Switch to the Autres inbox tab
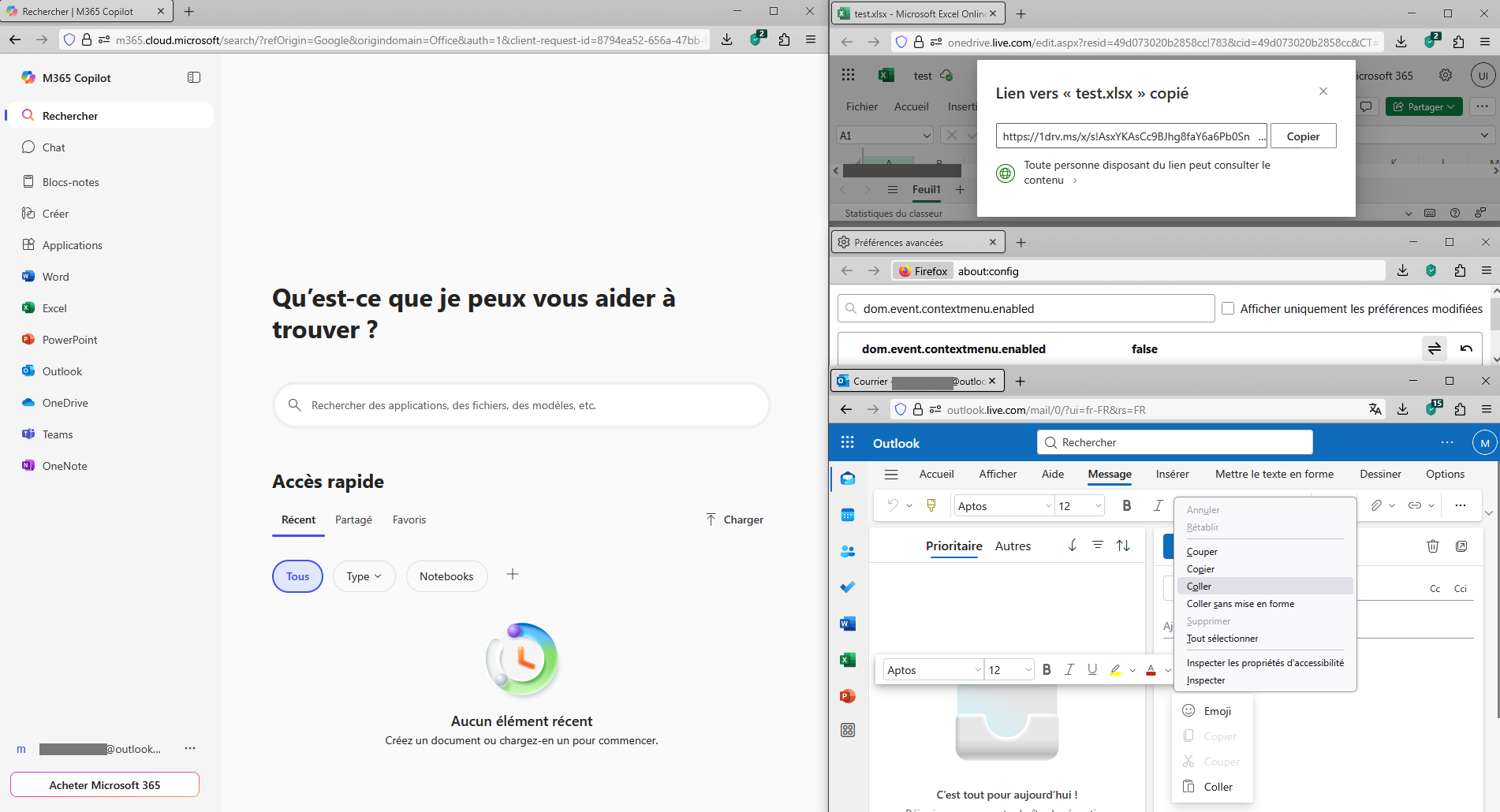This screenshot has height=812, width=1500. click(1013, 546)
